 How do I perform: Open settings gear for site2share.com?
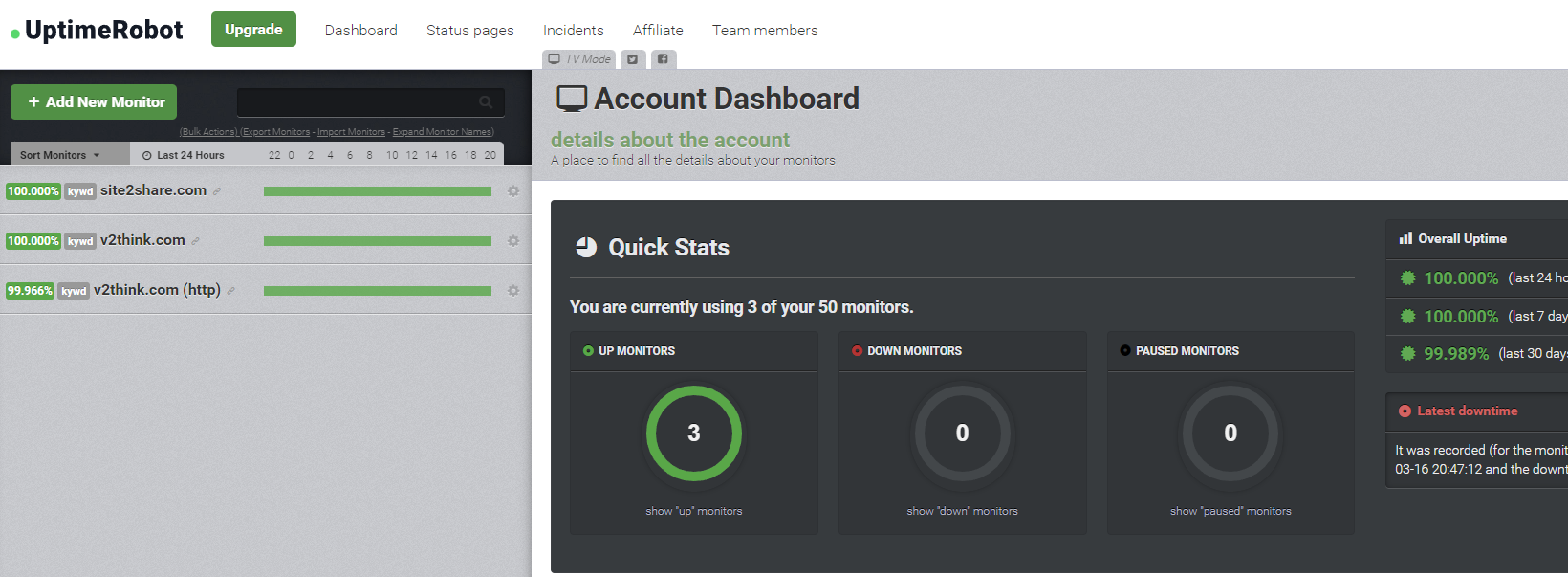pos(513,191)
